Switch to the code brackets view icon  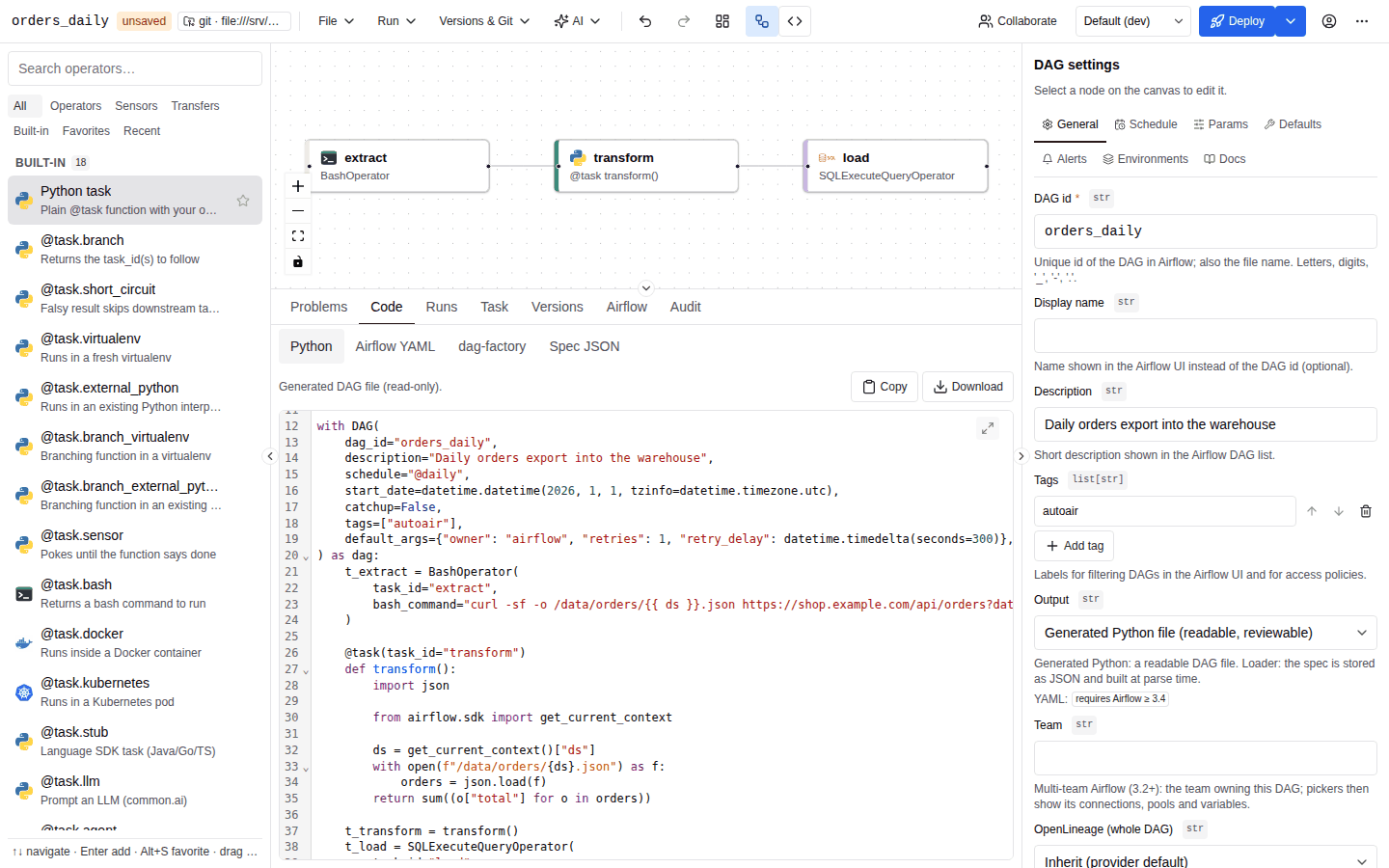[795, 21]
